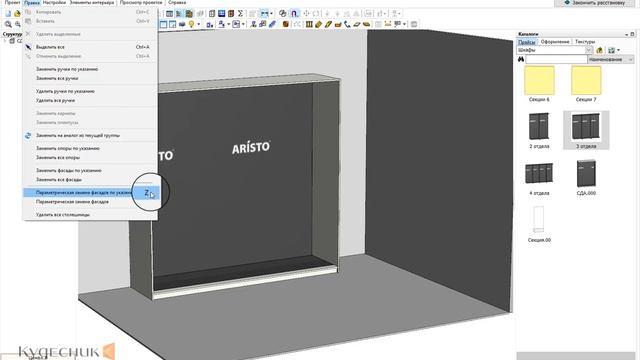Viewport: 640px width, 360px height.
Task: Click the brown cabinet icon beside Sigma
Action: (x=231, y=13)
